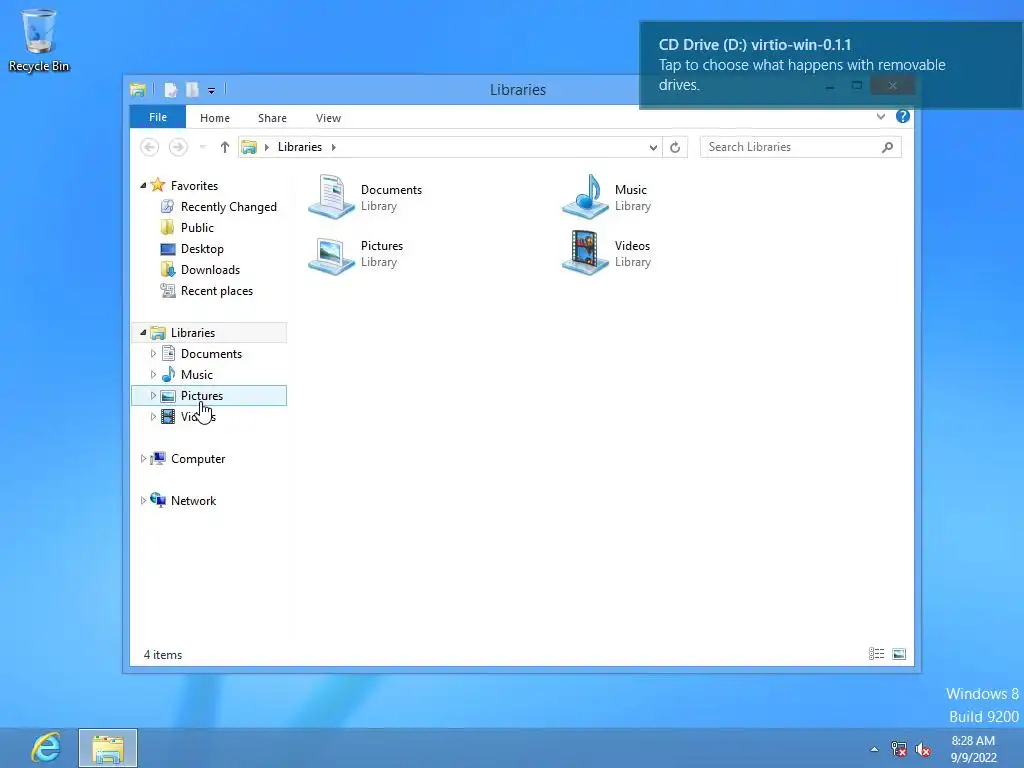The width and height of the screenshot is (1024, 768).
Task: Switch to the View ribbon tab
Action: [328, 118]
